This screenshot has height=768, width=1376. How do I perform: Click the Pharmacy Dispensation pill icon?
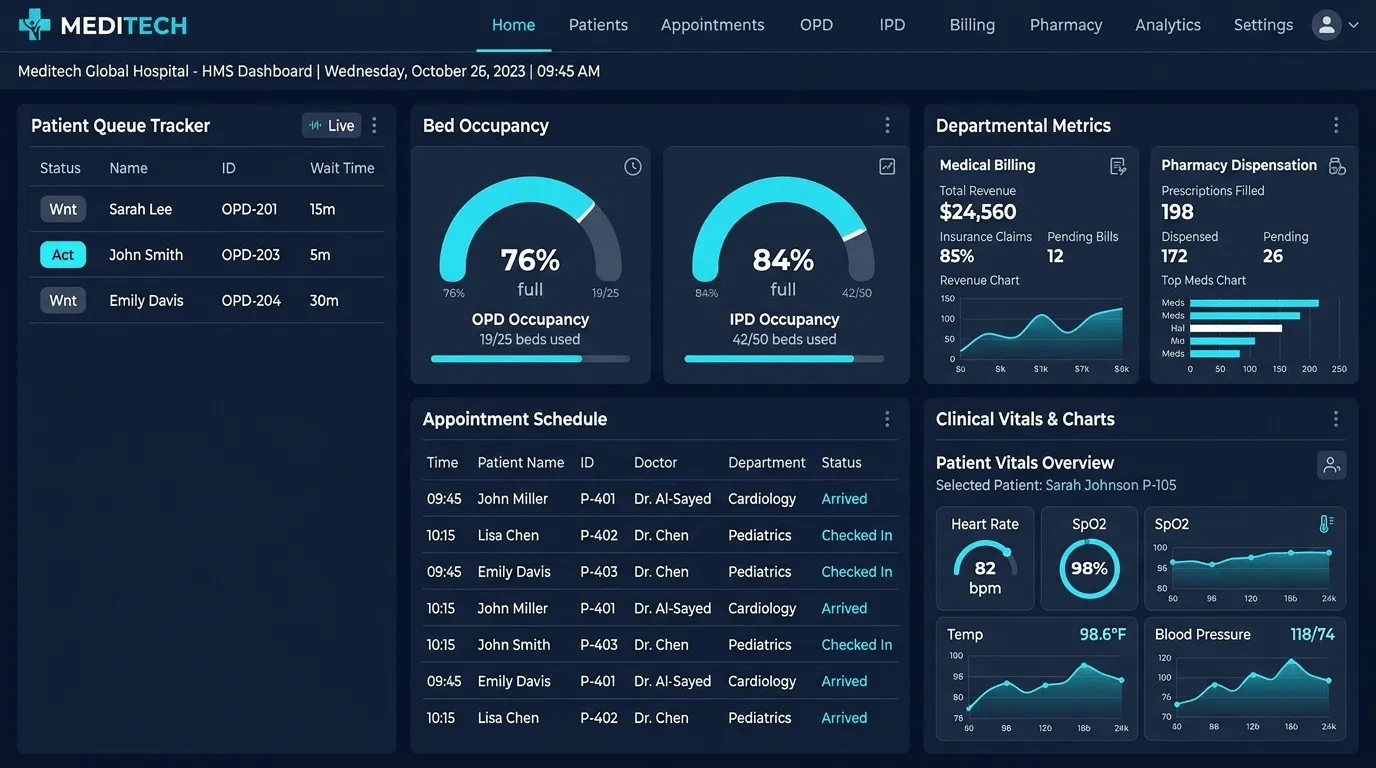point(1337,166)
